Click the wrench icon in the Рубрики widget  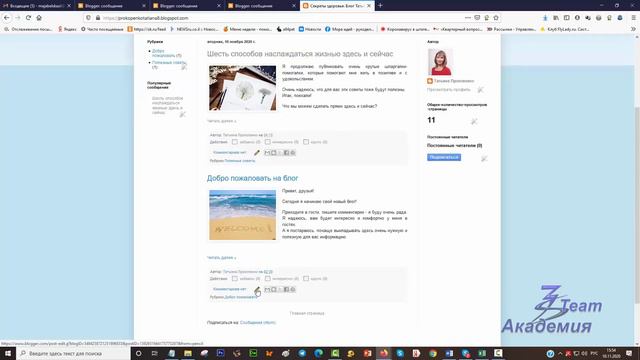point(184,67)
